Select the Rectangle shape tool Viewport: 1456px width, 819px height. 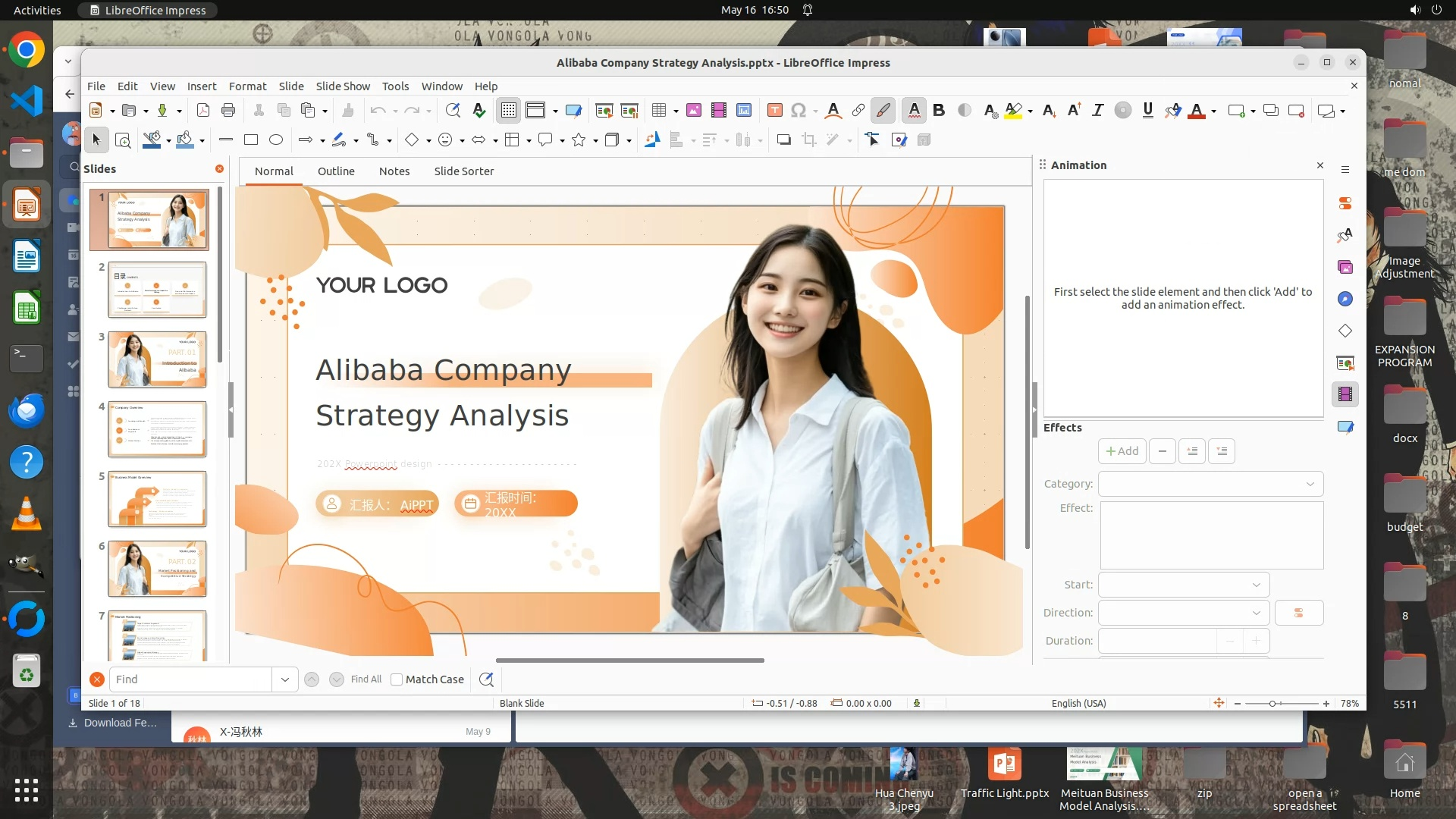point(251,140)
